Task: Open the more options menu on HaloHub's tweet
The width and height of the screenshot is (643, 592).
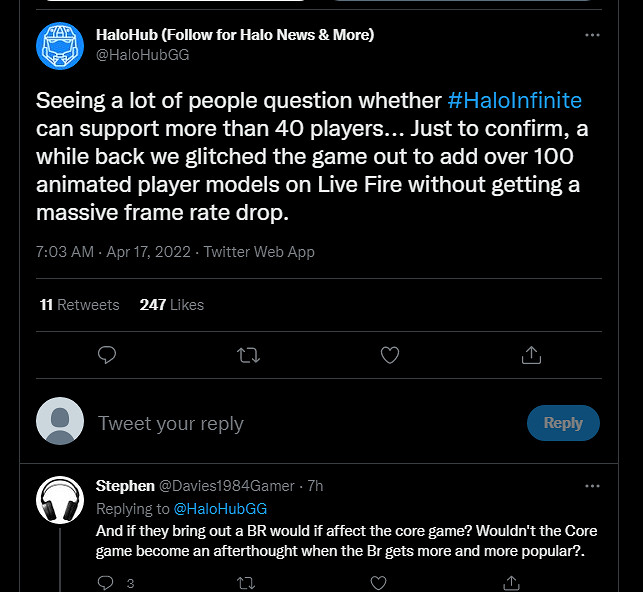Action: 592,35
